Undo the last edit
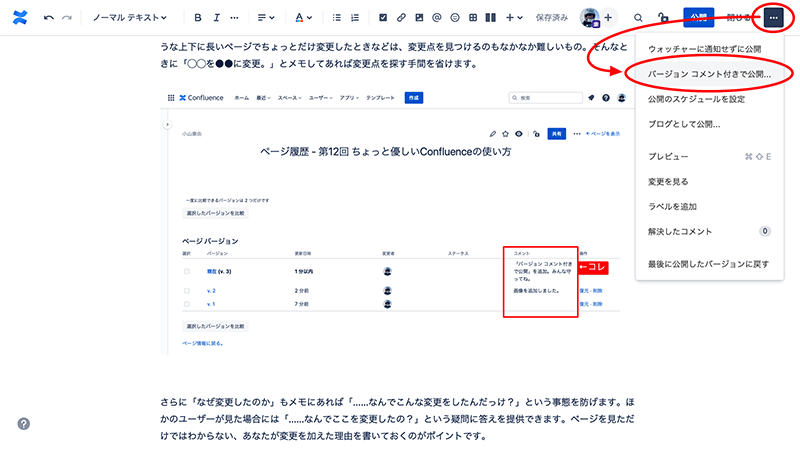 click(x=48, y=18)
